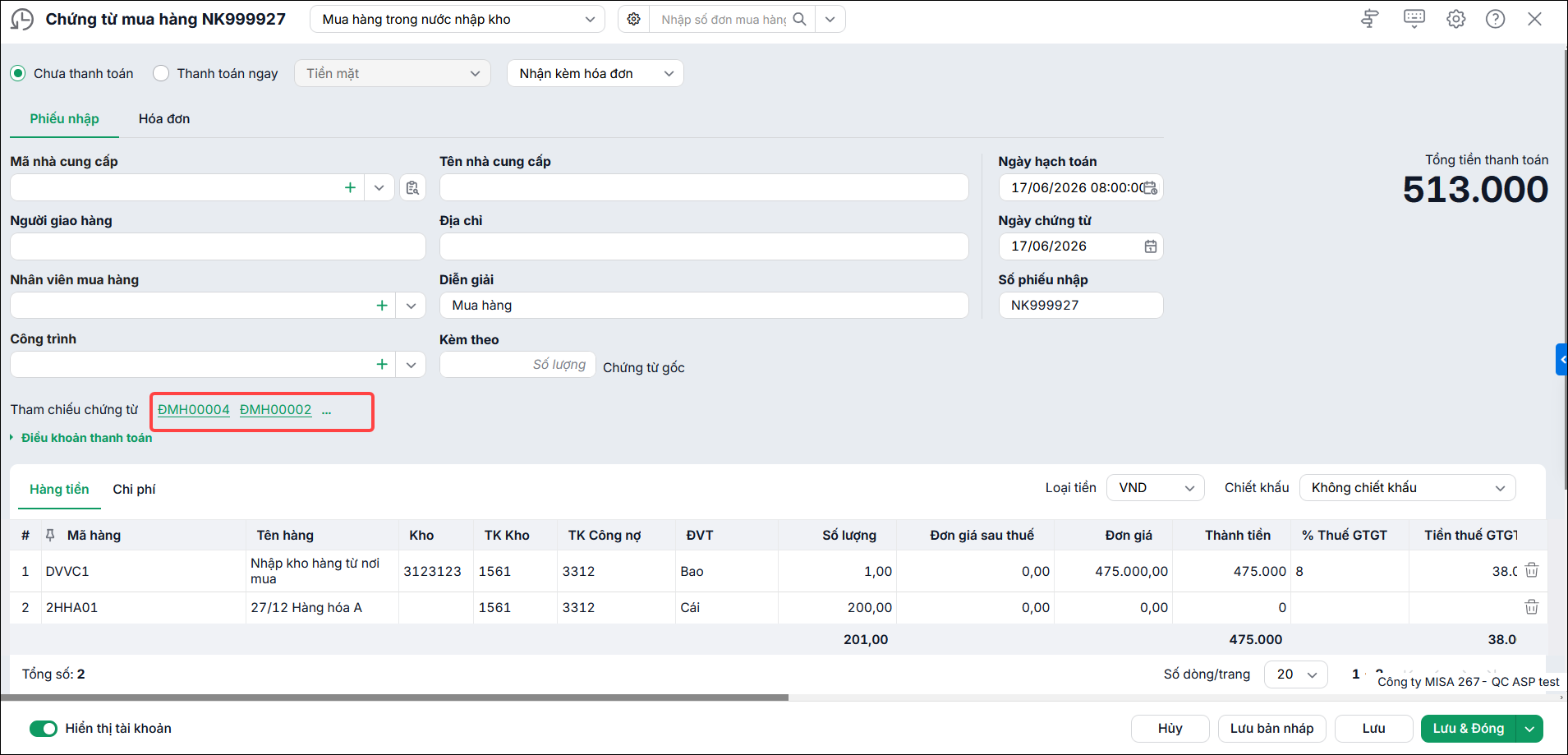
Task: Click cell DVVC1 in Mã hàng column
Action: [144, 571]
